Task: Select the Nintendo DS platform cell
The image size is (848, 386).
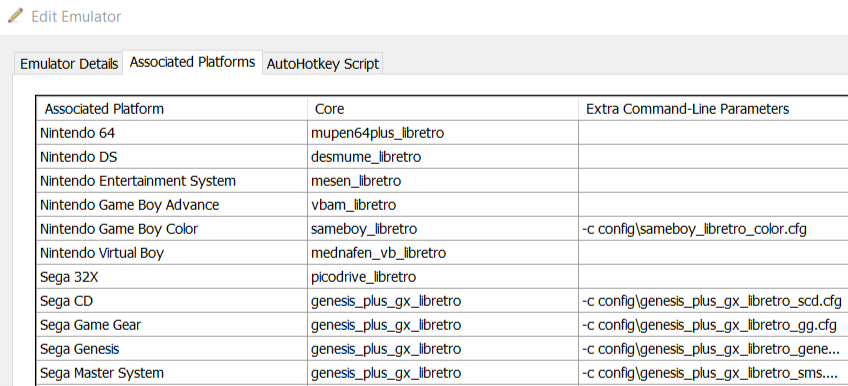Action: click(x=172, y=157)
